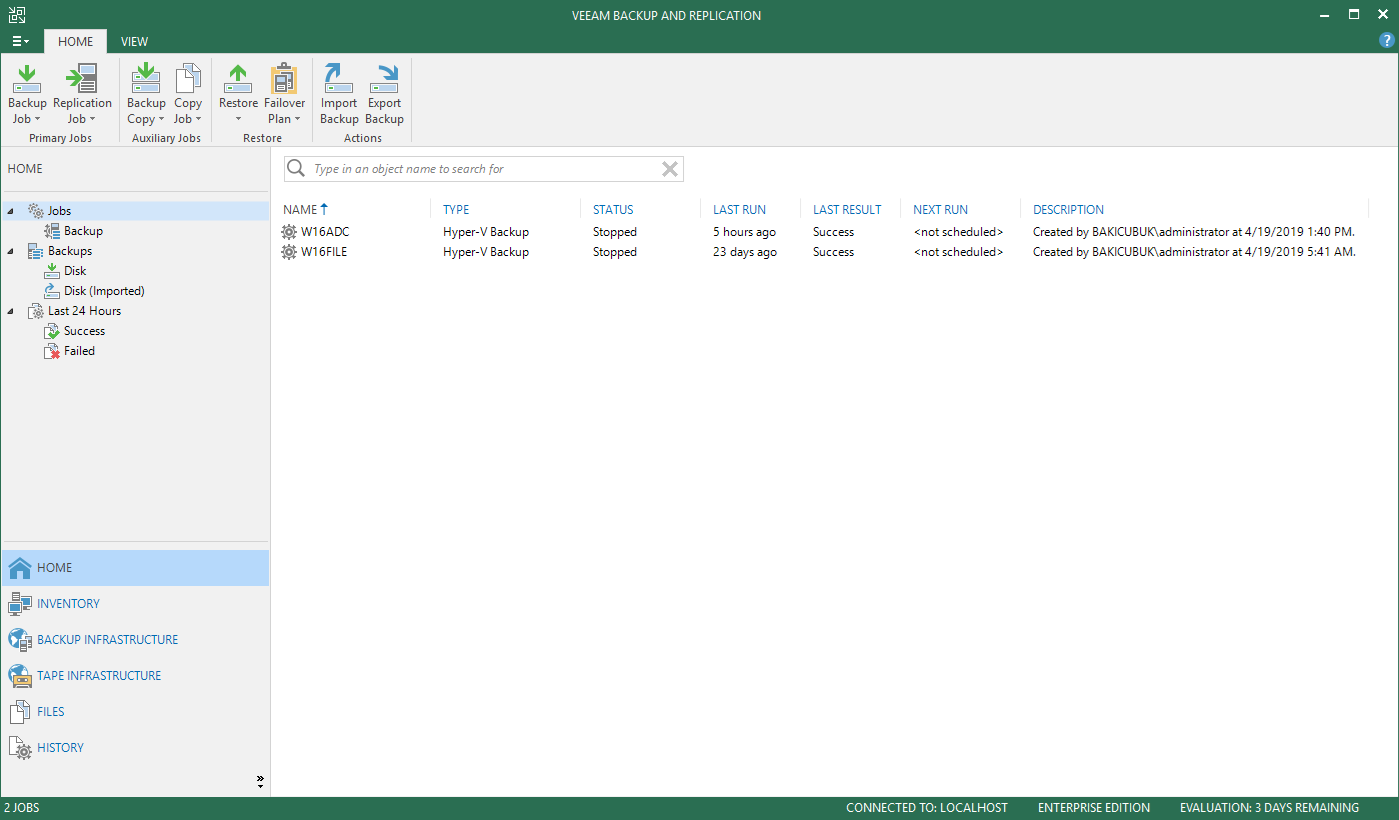Viewport: 1399px width, 820px height.
Task: Sort by the TYPE column header
Action: click(456, 210)
